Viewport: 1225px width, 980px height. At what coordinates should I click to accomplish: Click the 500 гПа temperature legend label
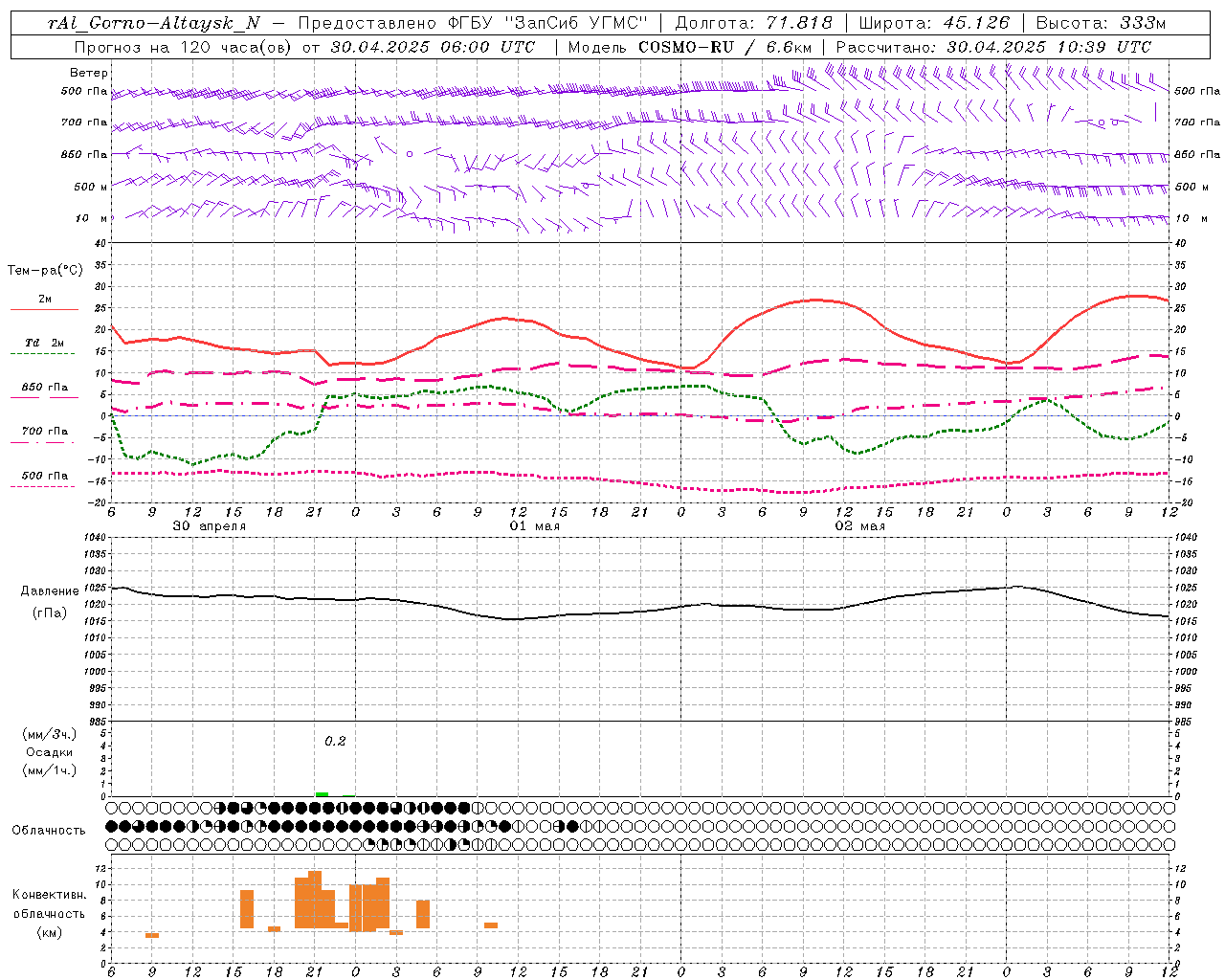pos(45,475)
